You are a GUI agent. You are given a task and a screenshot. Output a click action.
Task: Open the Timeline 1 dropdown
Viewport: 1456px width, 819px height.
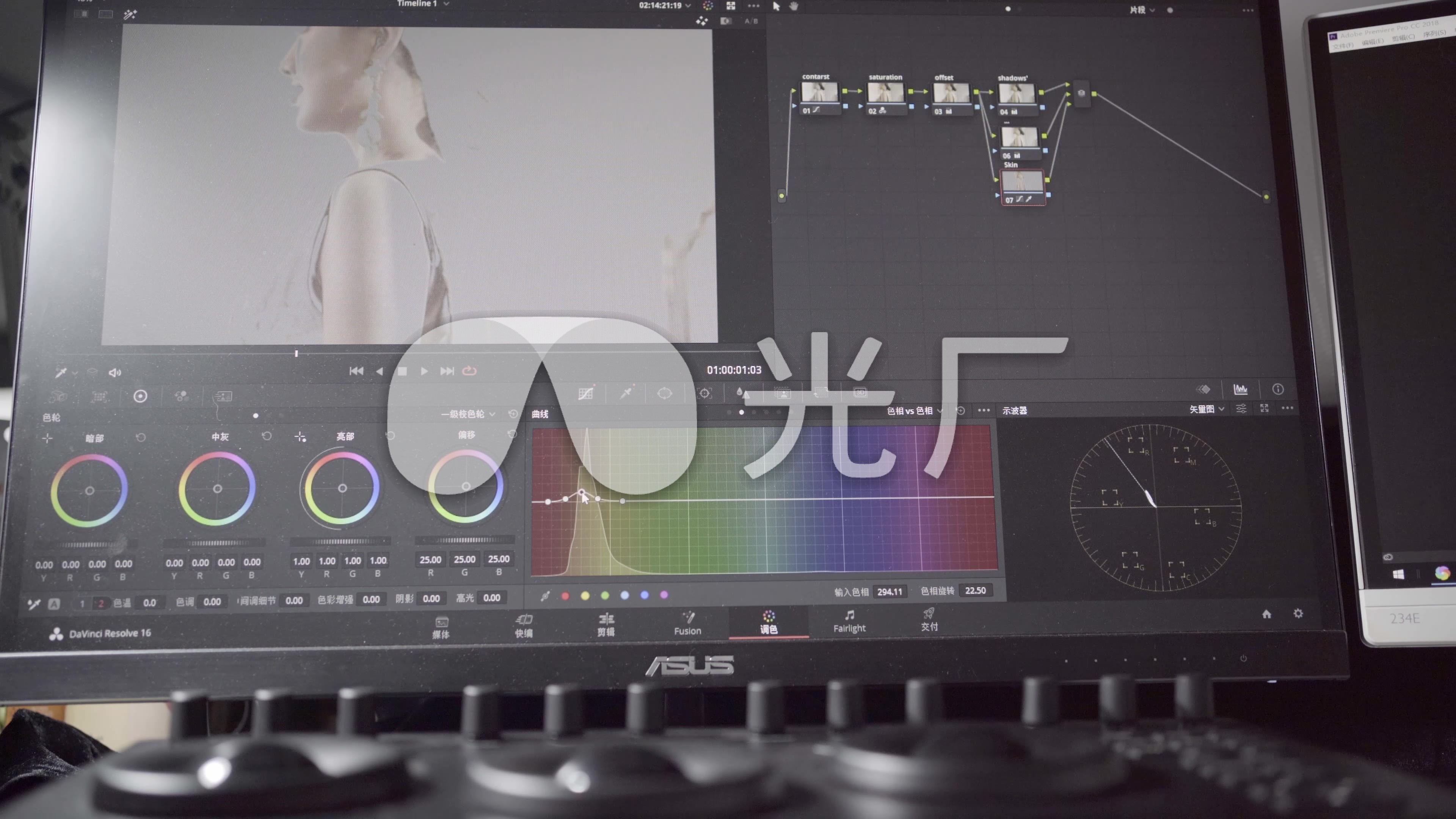tap(423, 4)
